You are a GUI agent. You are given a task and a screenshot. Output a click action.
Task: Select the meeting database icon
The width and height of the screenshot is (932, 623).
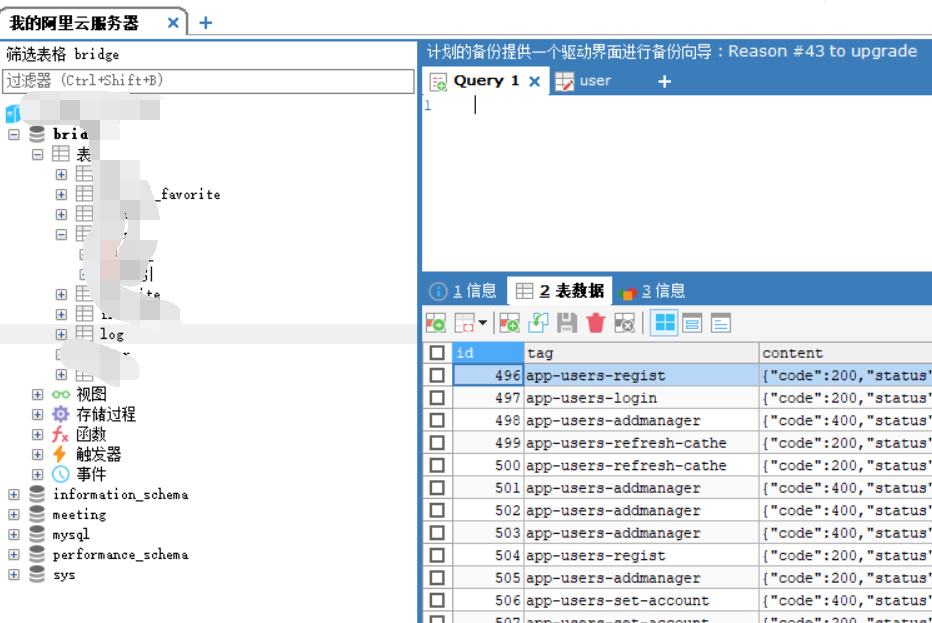[37, 515]
